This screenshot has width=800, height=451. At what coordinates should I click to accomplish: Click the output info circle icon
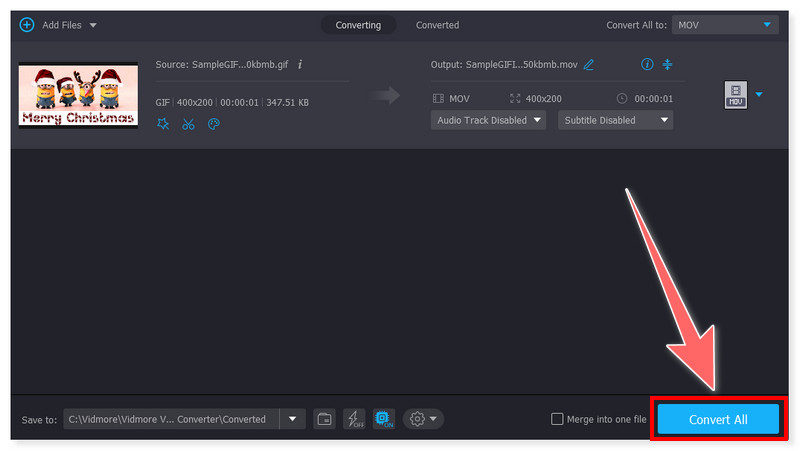point(647,65)
